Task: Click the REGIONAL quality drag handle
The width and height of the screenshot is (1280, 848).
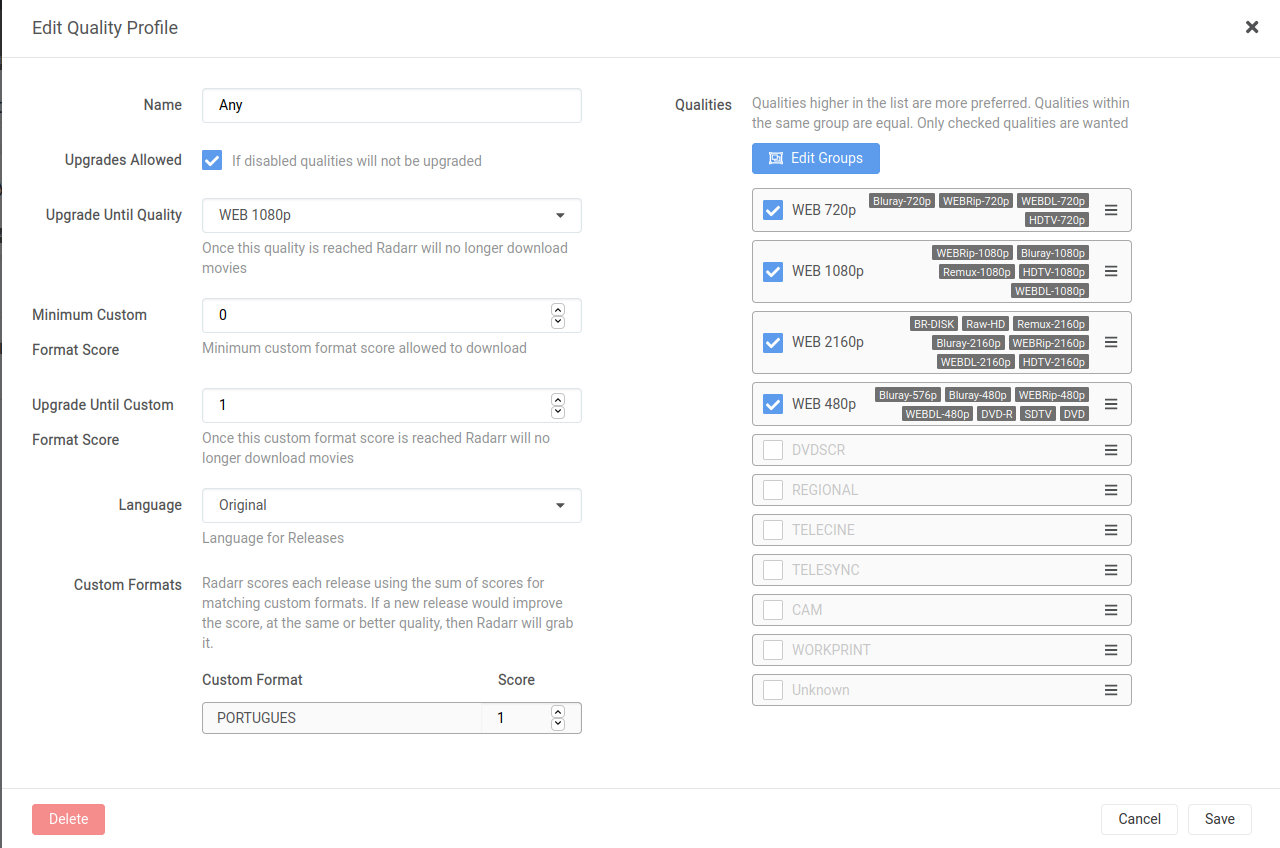Action: pyautogui.click(x=1110, y=489)
